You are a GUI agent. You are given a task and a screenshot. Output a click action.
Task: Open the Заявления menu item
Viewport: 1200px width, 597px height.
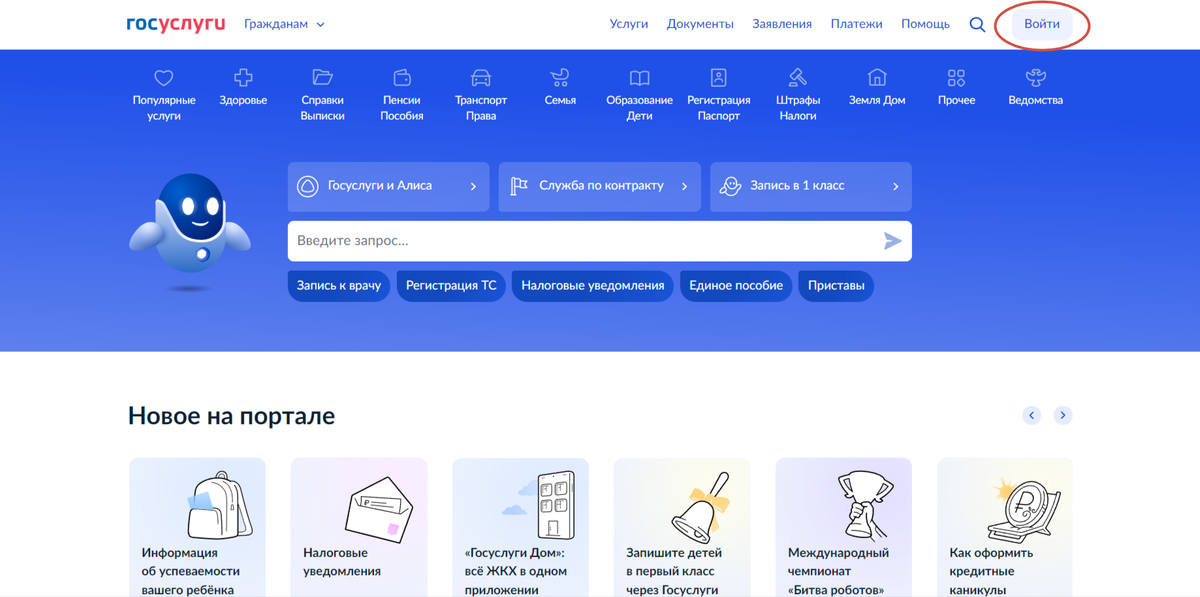782,24
